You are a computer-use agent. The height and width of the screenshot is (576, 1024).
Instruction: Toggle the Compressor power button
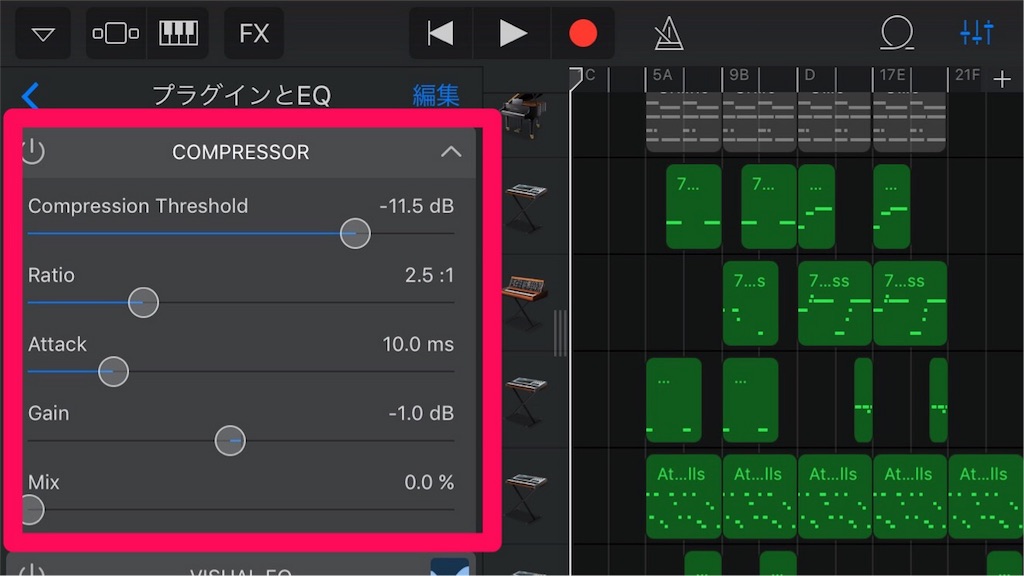coord(33,152)
